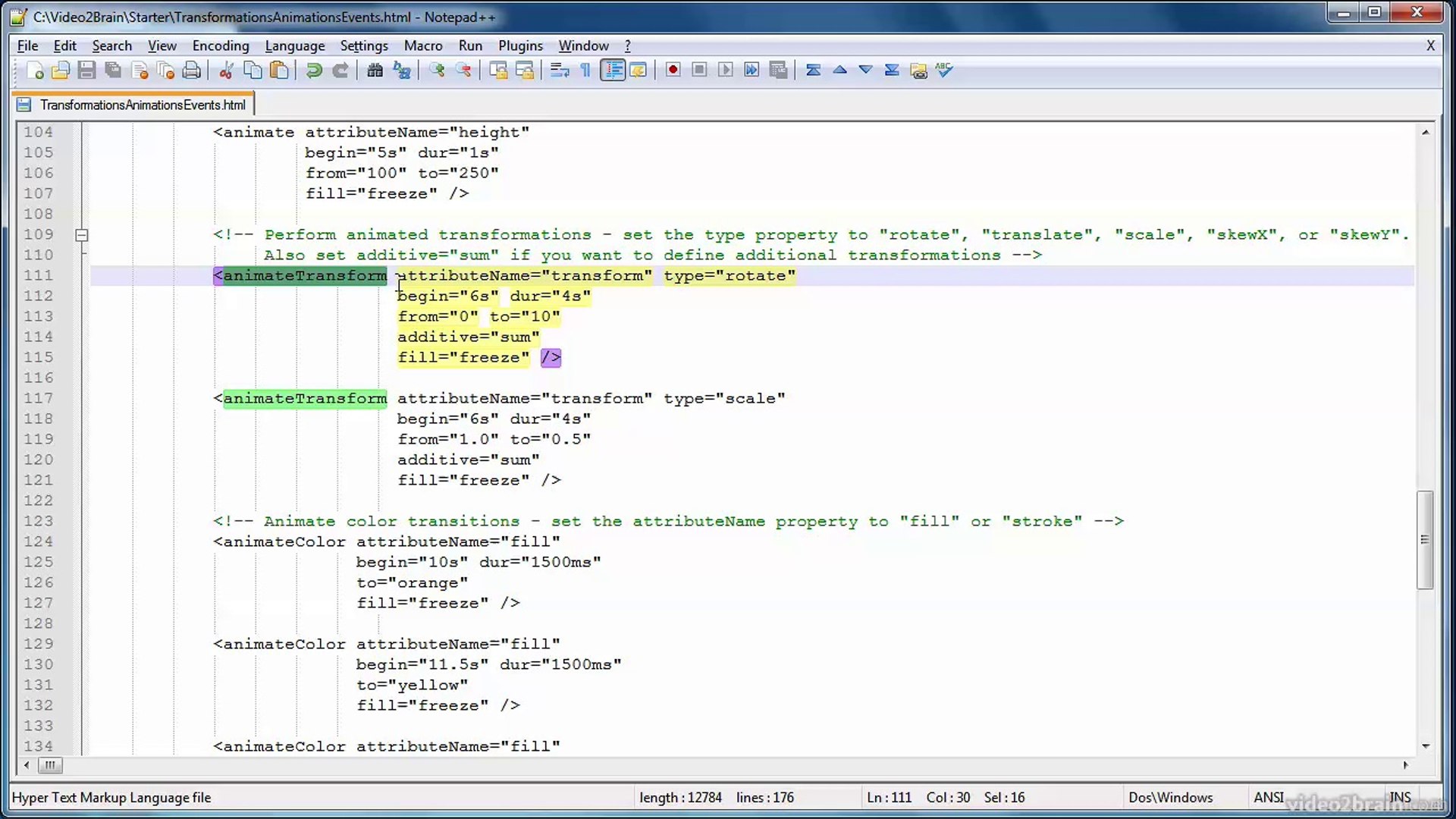Create a new file with toolbar icon
Viewport: 1456px width, 819px height.
point(35,71)
